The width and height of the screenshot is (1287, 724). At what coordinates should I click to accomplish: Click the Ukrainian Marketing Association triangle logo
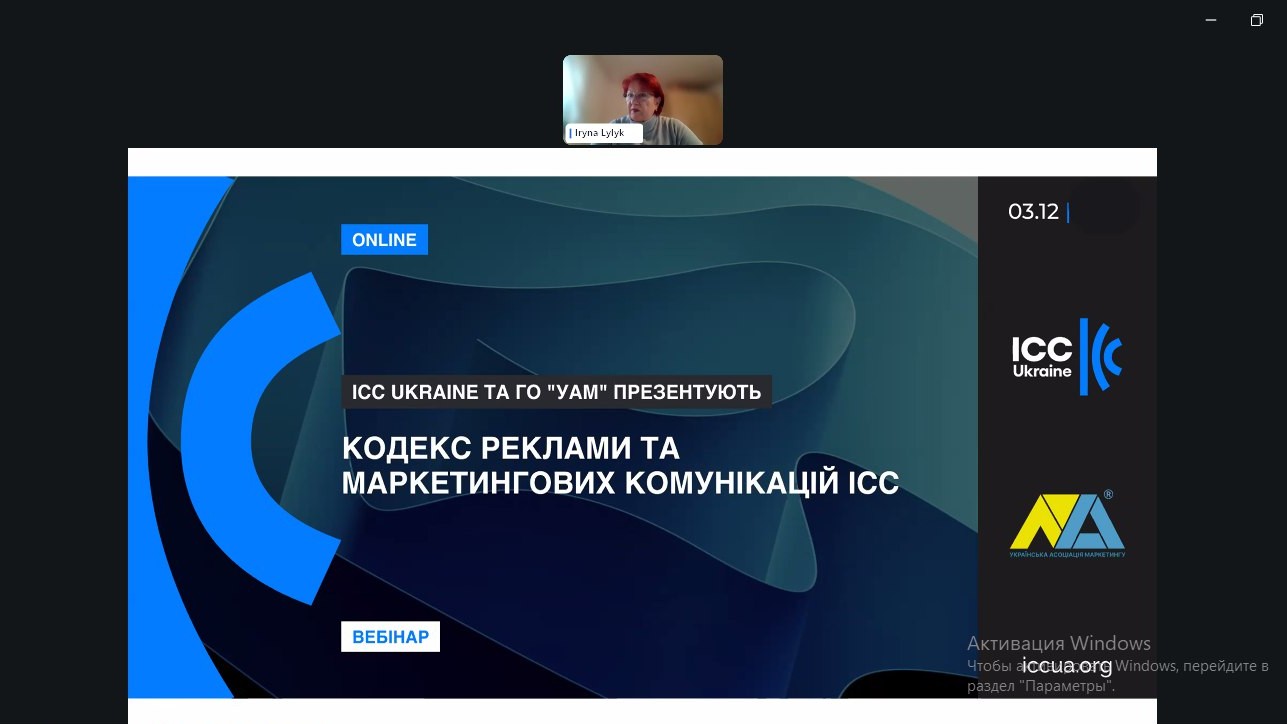(x=1066, y=520)
